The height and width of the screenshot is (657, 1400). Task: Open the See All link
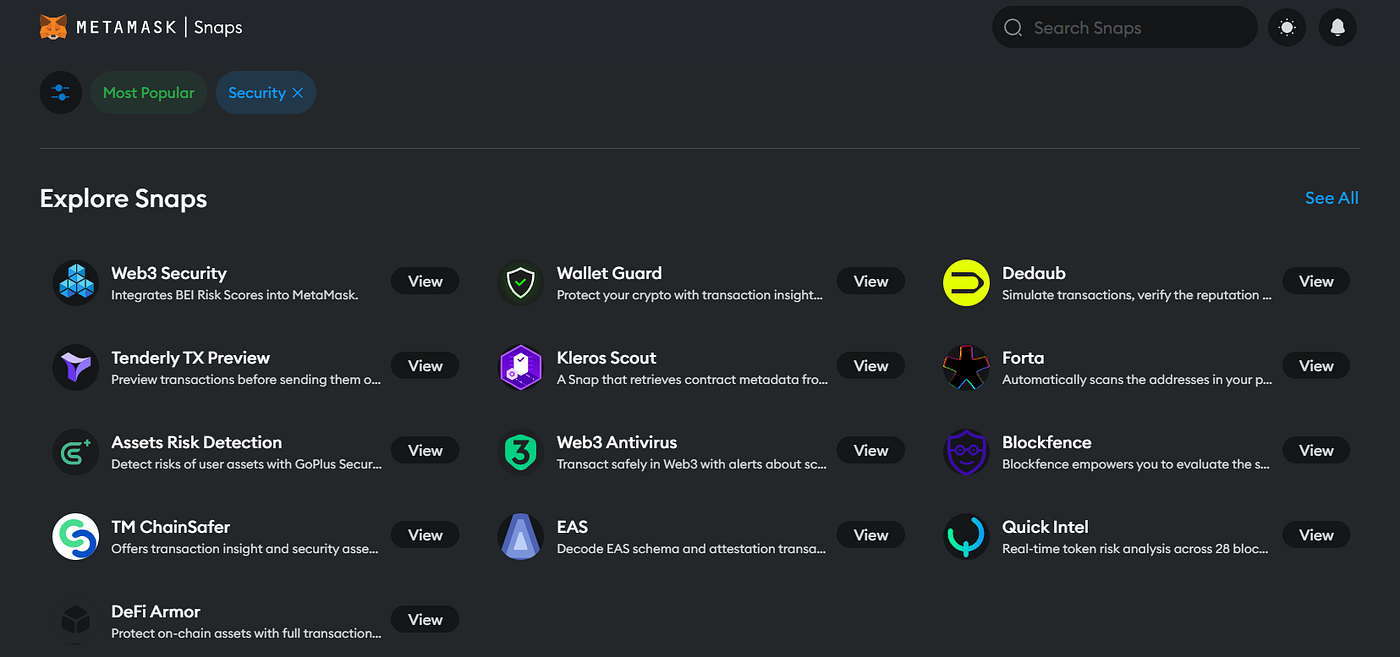point(1332,198)
